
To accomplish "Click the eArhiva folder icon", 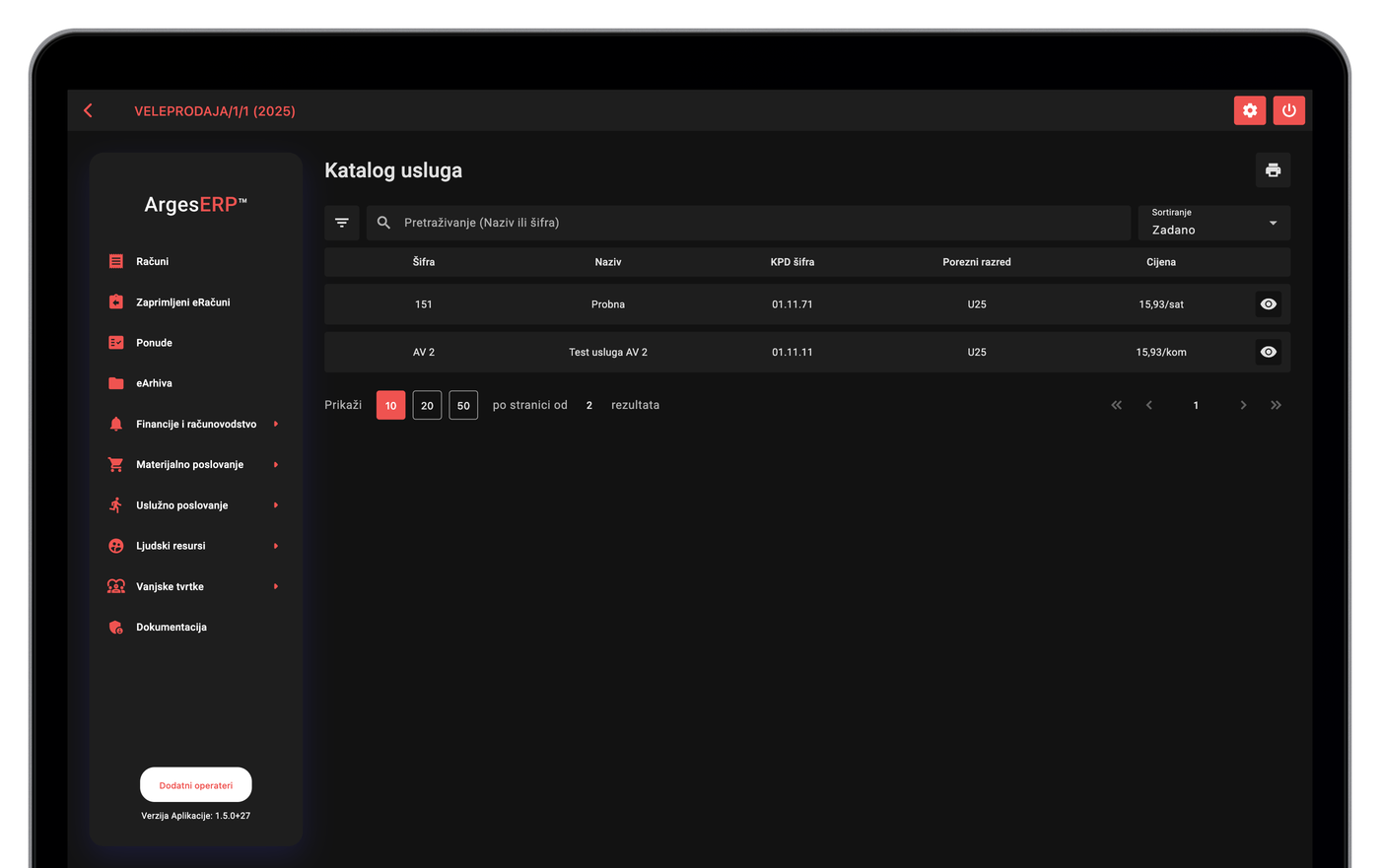I will (x=116, y=383).
